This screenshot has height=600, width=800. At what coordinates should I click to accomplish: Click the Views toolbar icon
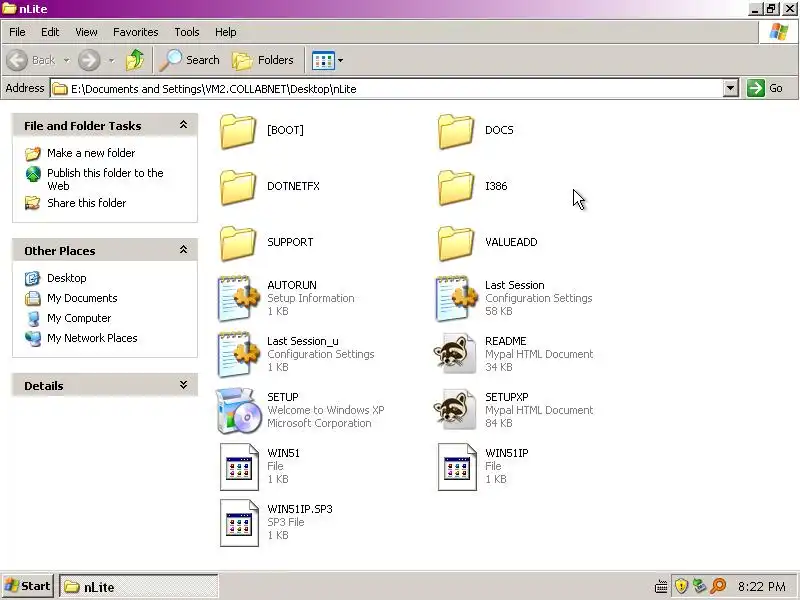coord(323,60)
